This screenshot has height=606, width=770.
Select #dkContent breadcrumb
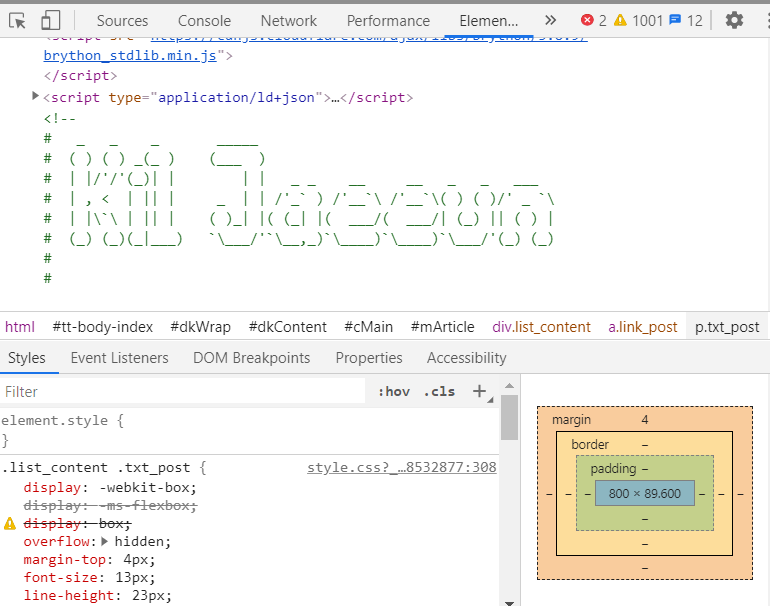click(287, 327)
